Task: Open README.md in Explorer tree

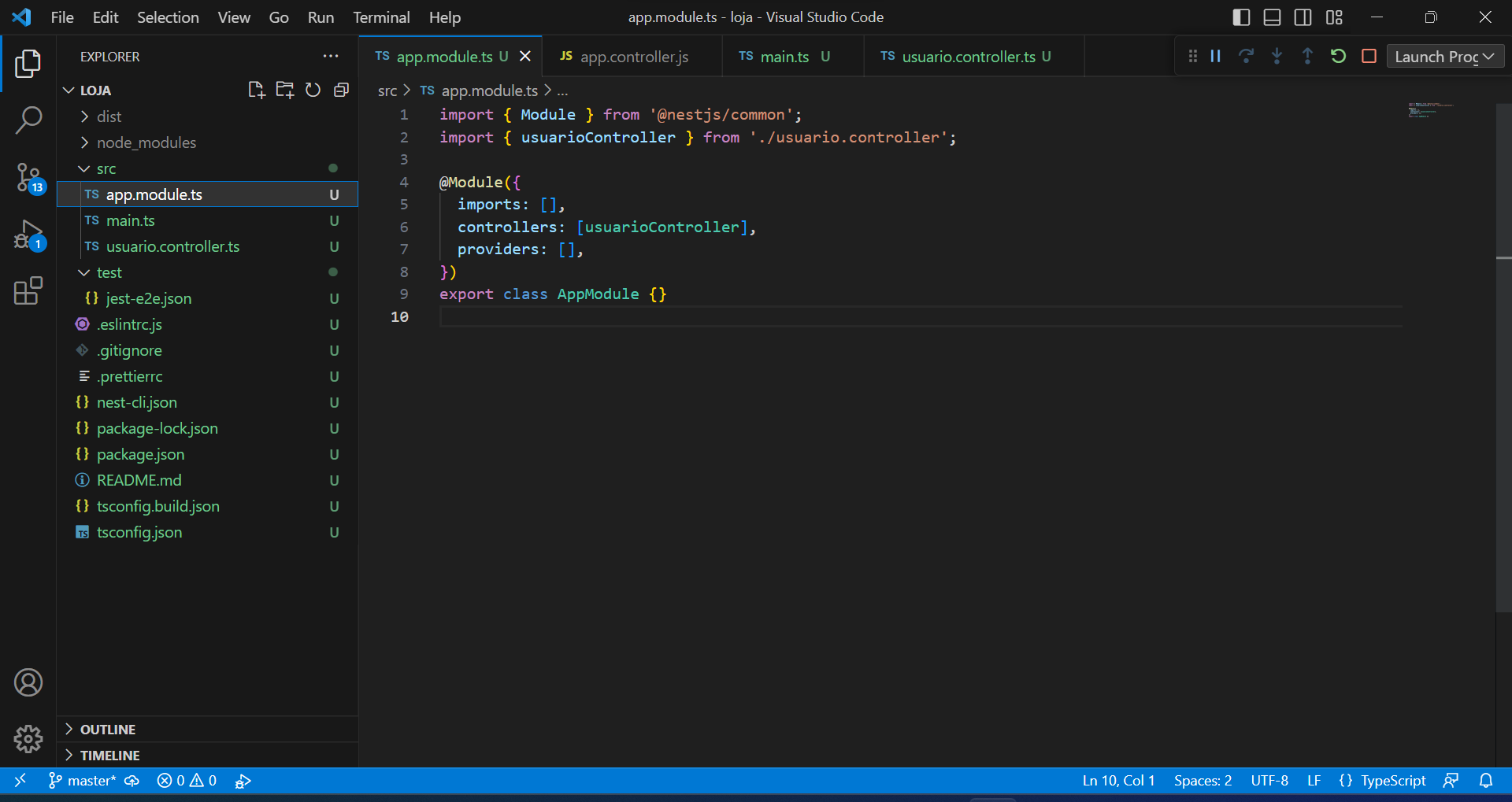Action: point(208,480)
